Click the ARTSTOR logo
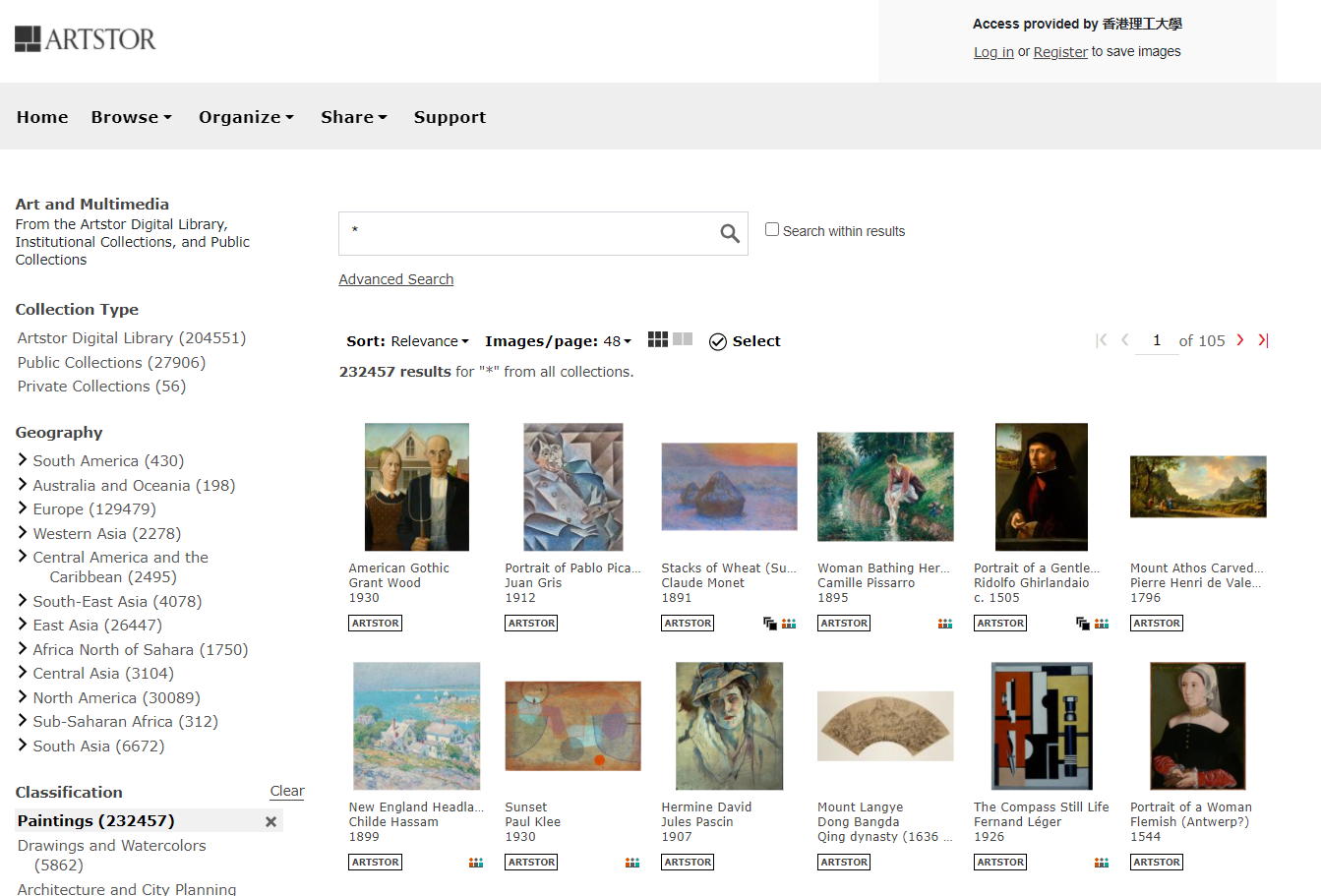Screen dimensions: 1321x896 click(x=86, y=39)
